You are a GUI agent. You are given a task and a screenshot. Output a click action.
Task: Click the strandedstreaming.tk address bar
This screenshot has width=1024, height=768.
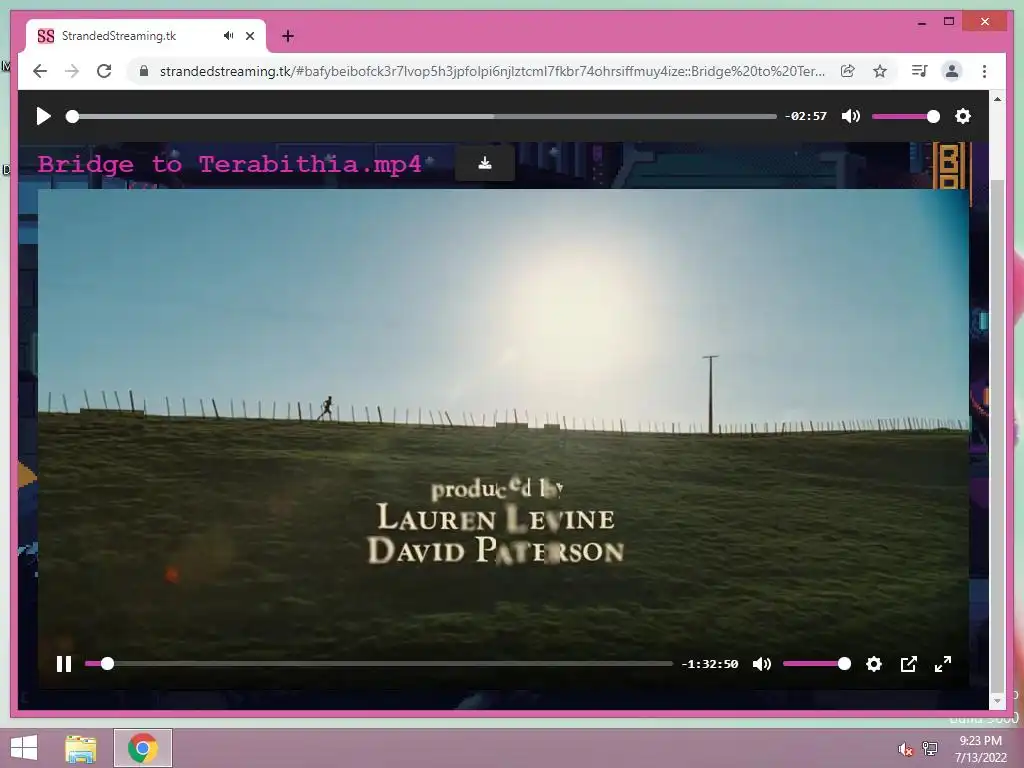pos(492,71)
